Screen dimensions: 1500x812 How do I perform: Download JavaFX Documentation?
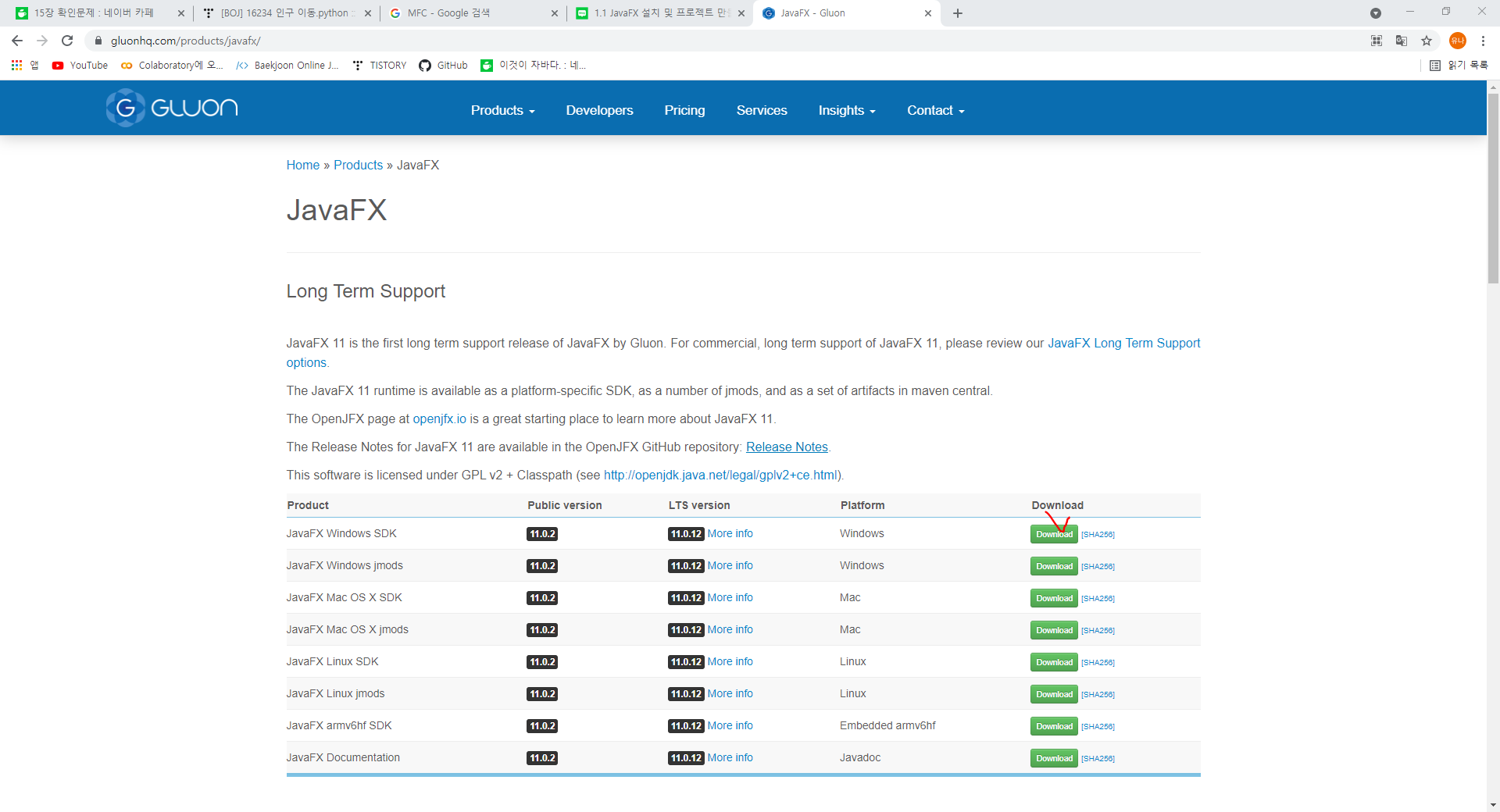(x=1054, y=758)
